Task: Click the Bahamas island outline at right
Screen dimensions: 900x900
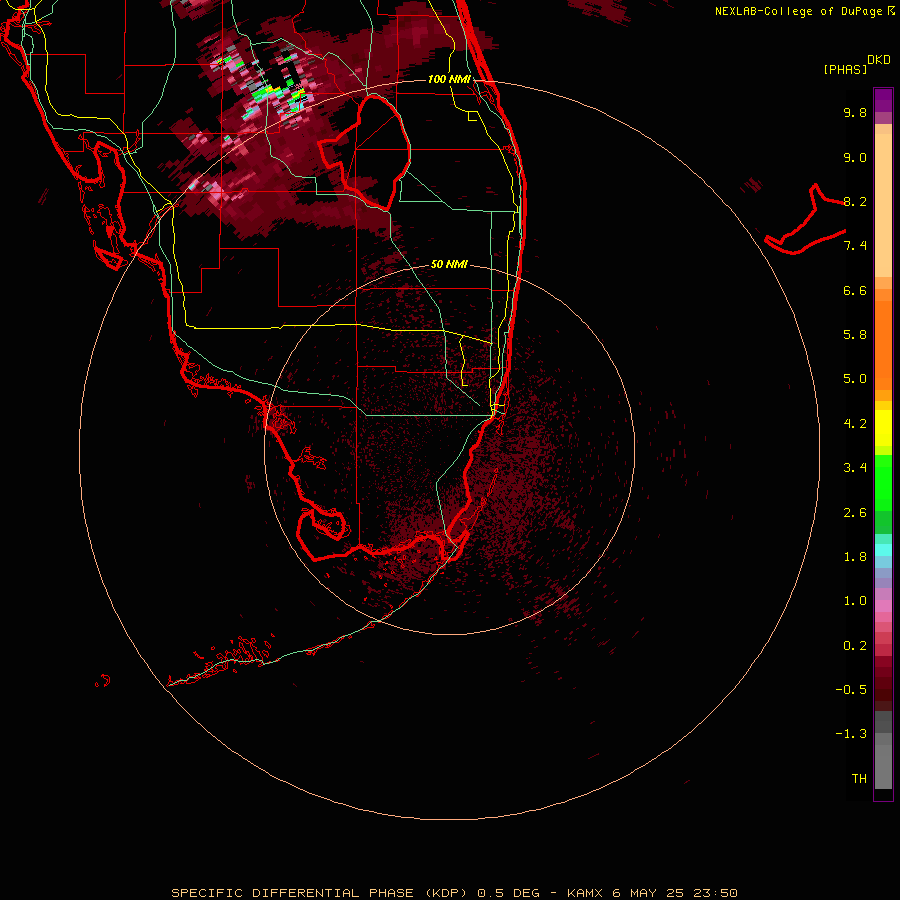Action: (806, 221)
